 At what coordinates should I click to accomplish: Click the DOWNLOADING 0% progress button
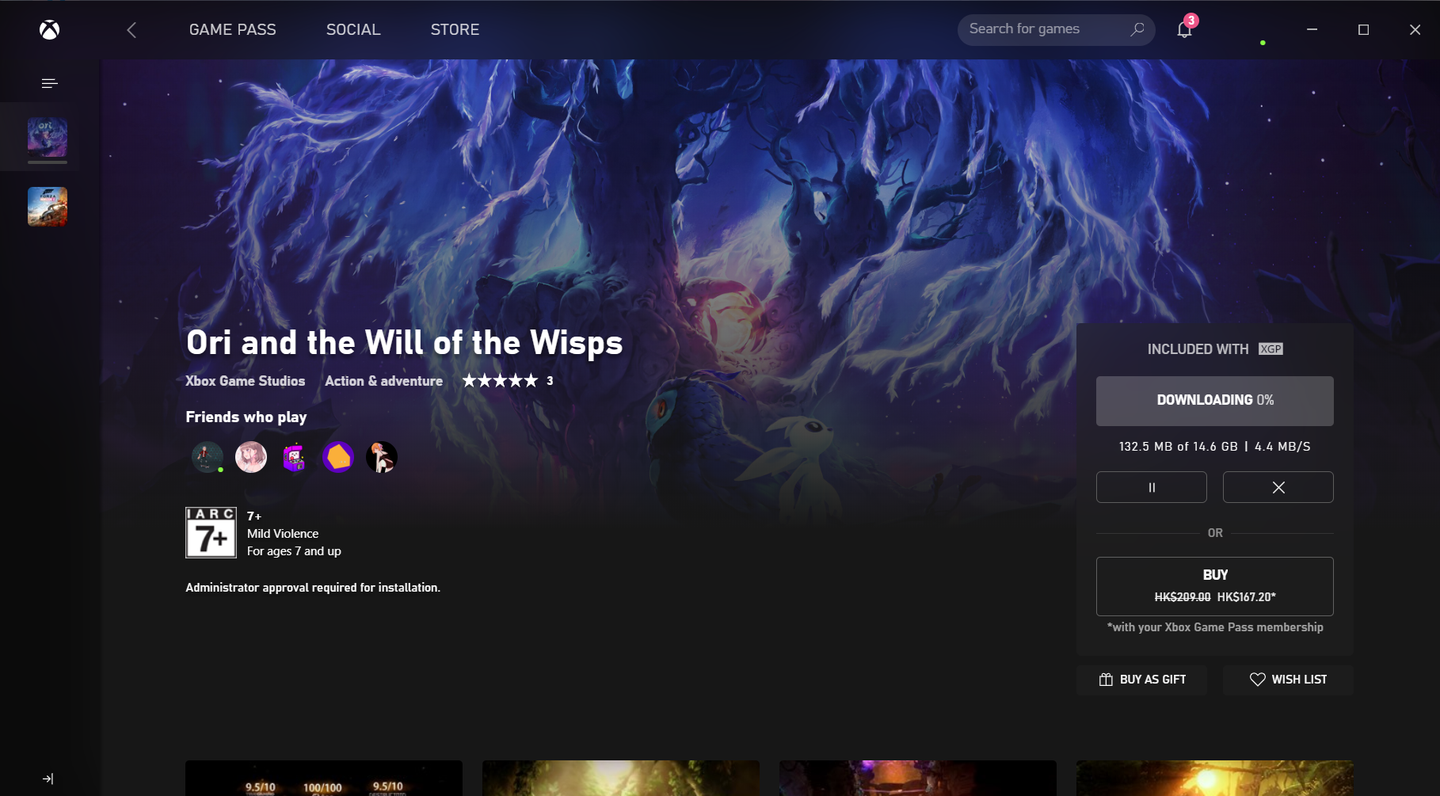pos(1215,401)
